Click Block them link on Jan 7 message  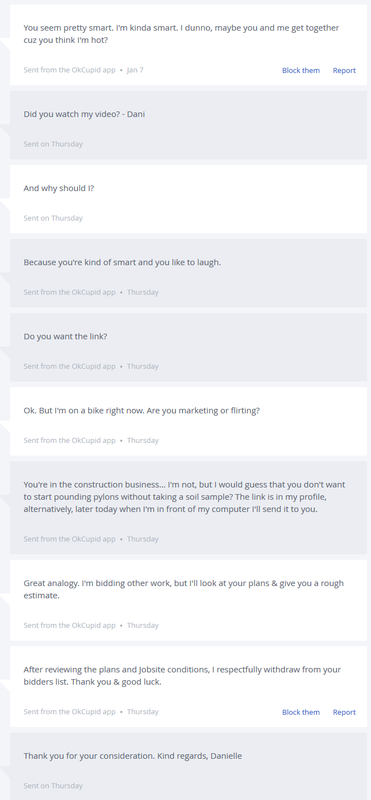click(x=301, y=70)
